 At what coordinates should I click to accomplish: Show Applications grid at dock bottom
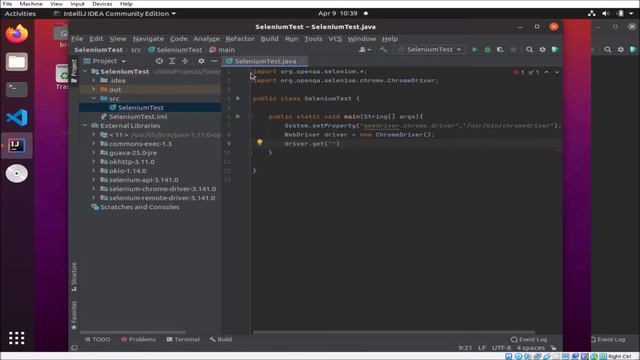coord(17,338)
